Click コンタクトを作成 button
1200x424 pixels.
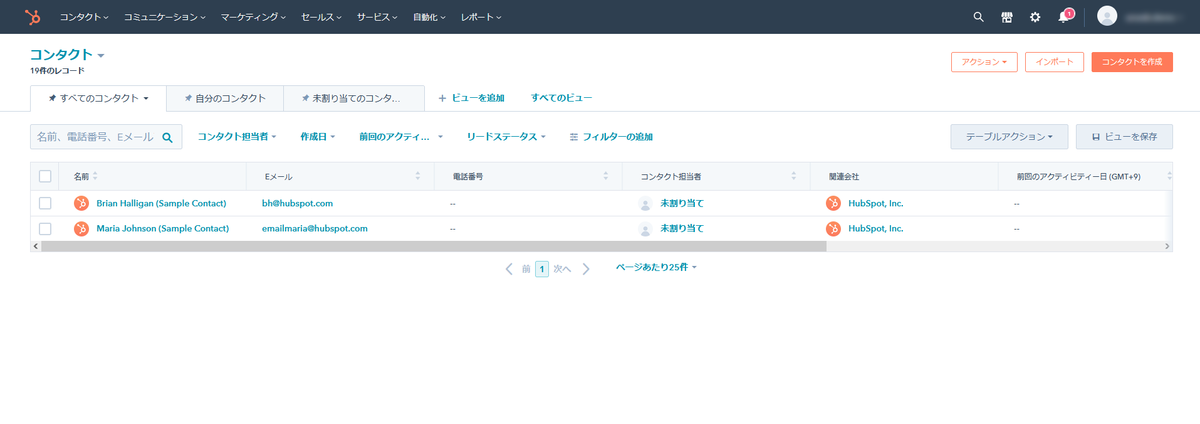pos(1132,62)
